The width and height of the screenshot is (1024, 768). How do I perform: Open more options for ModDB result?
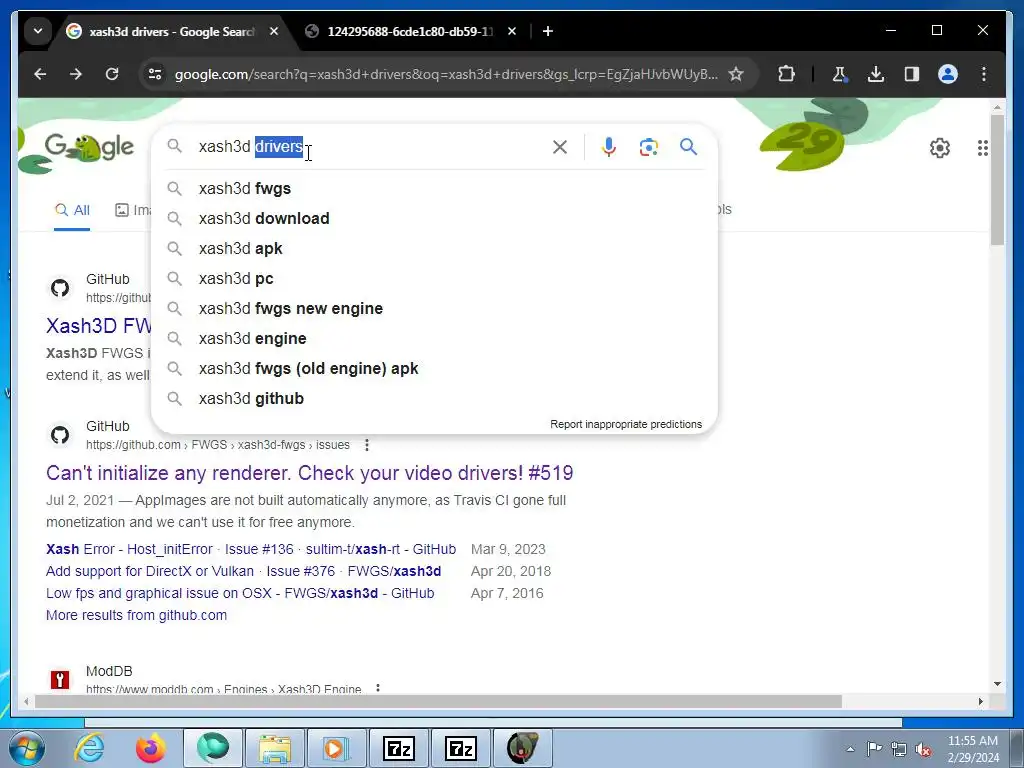pos(378,689)
